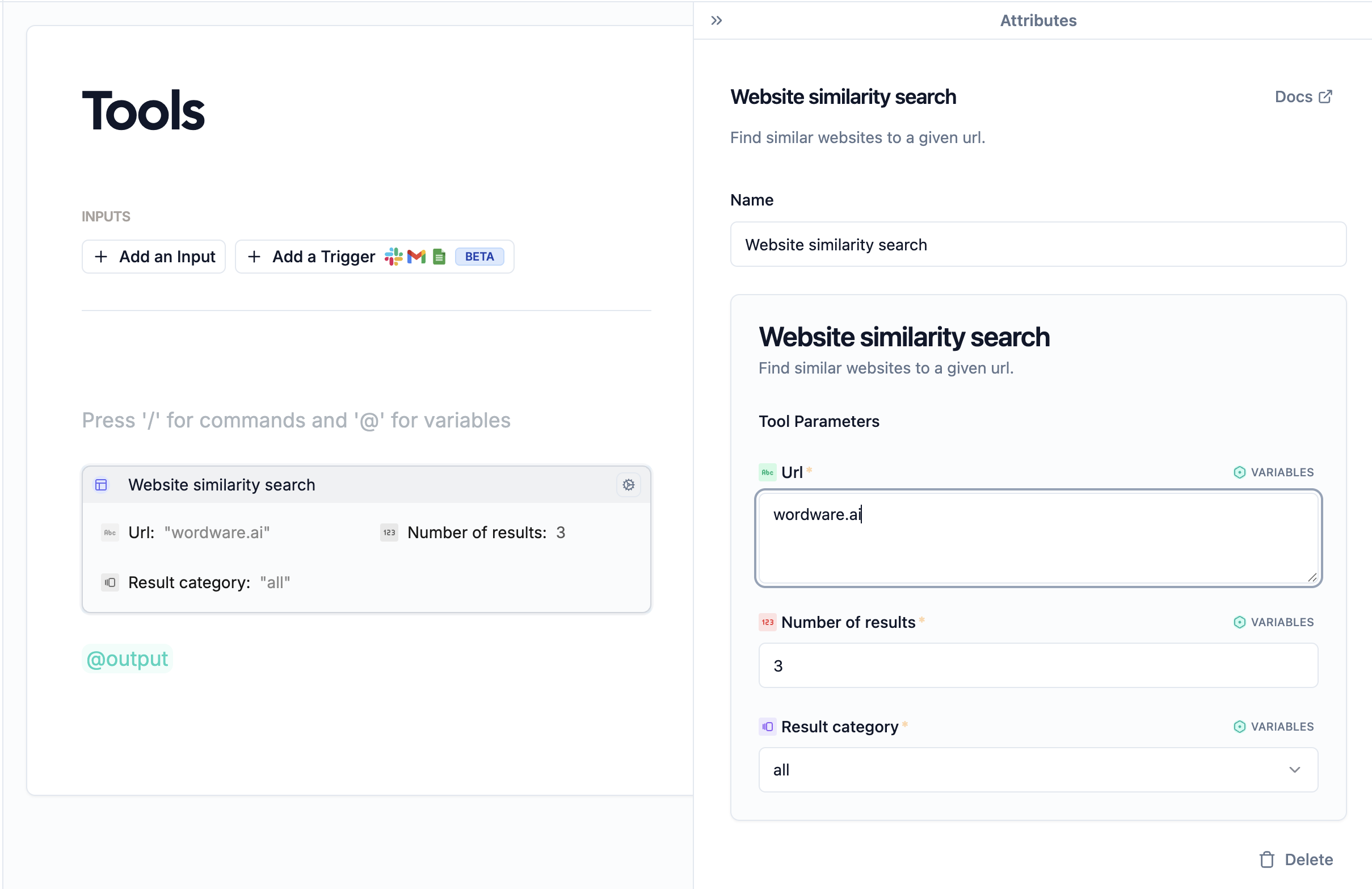
Task: Open the Docs link
Action: click(1293, 96)
